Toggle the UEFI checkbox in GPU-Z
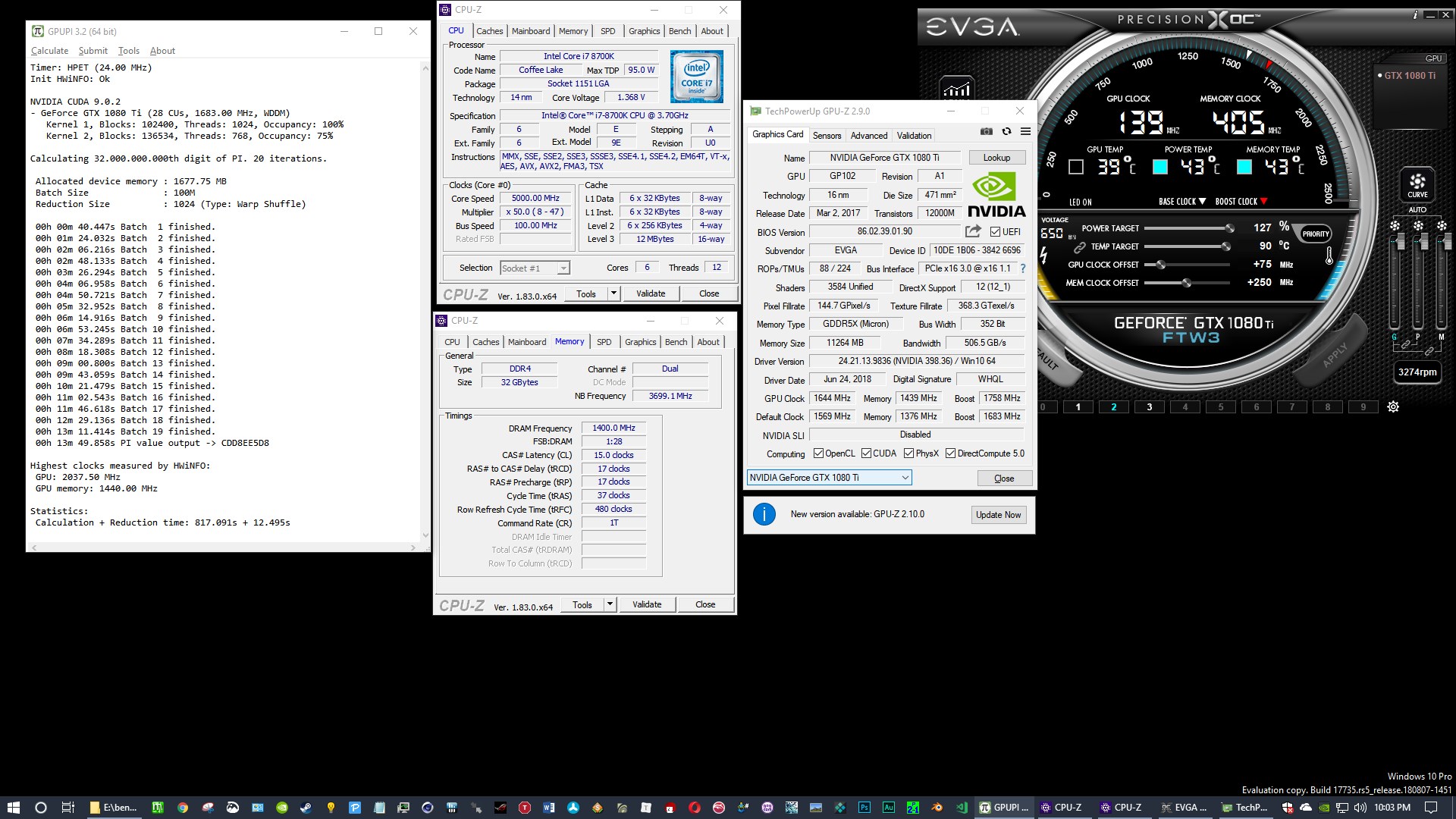This screenshot has width=1456, height=819. point(995,232)
